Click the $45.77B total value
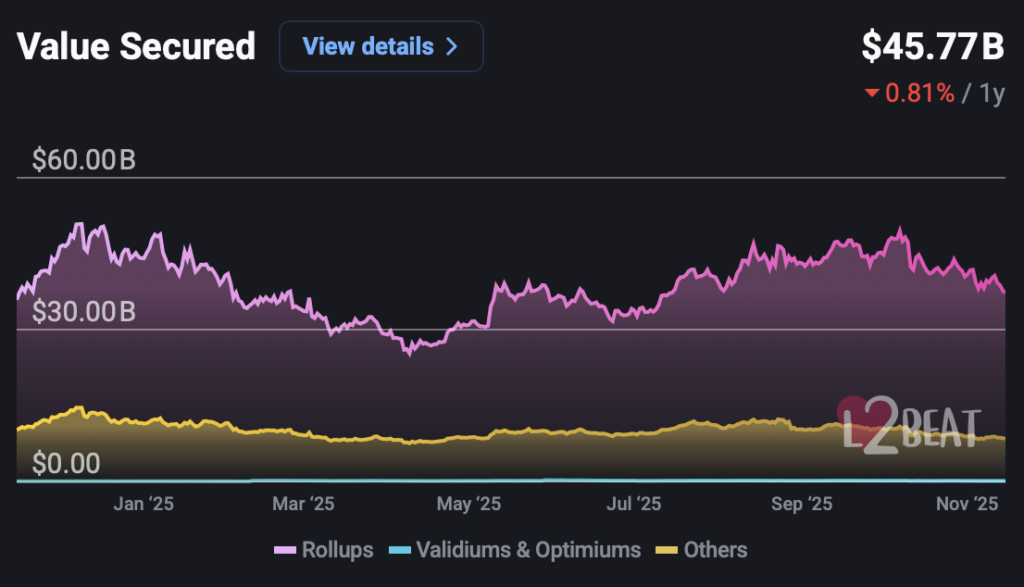1024x587 pixels. tap(933, 47)
